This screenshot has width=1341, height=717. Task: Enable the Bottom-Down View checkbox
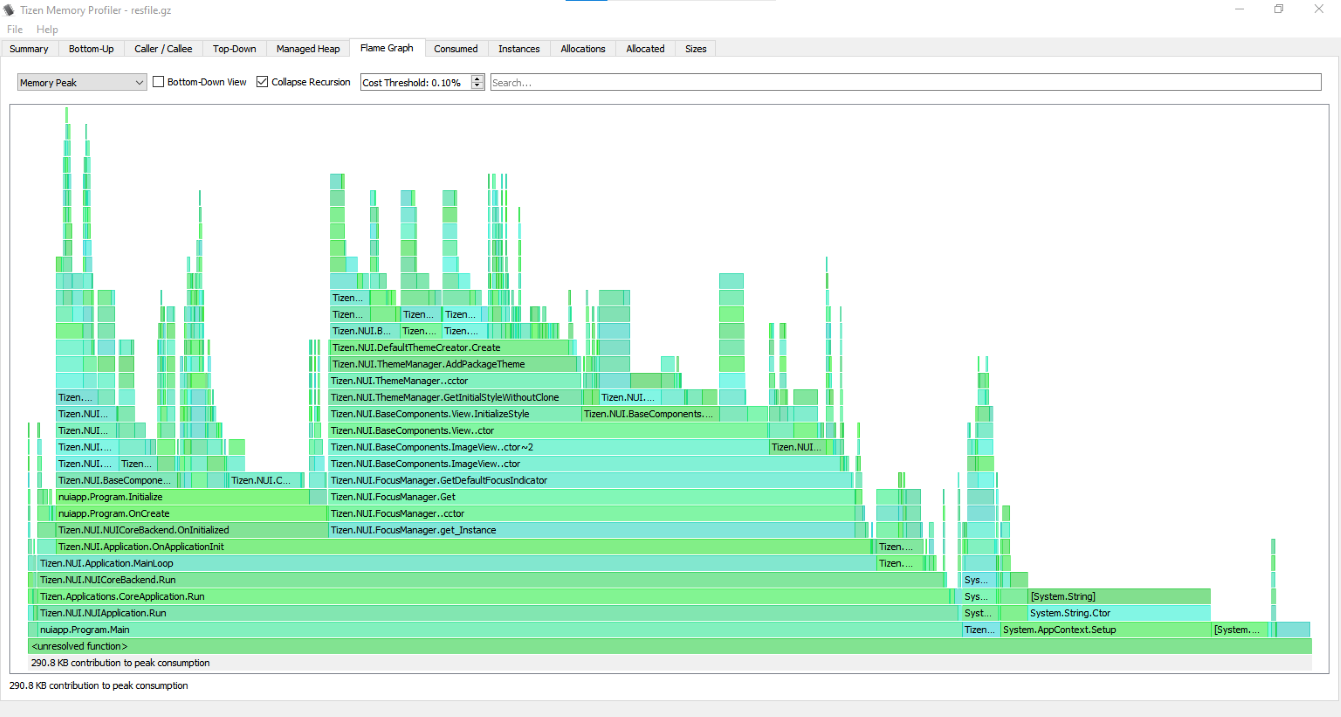(157, 82)
